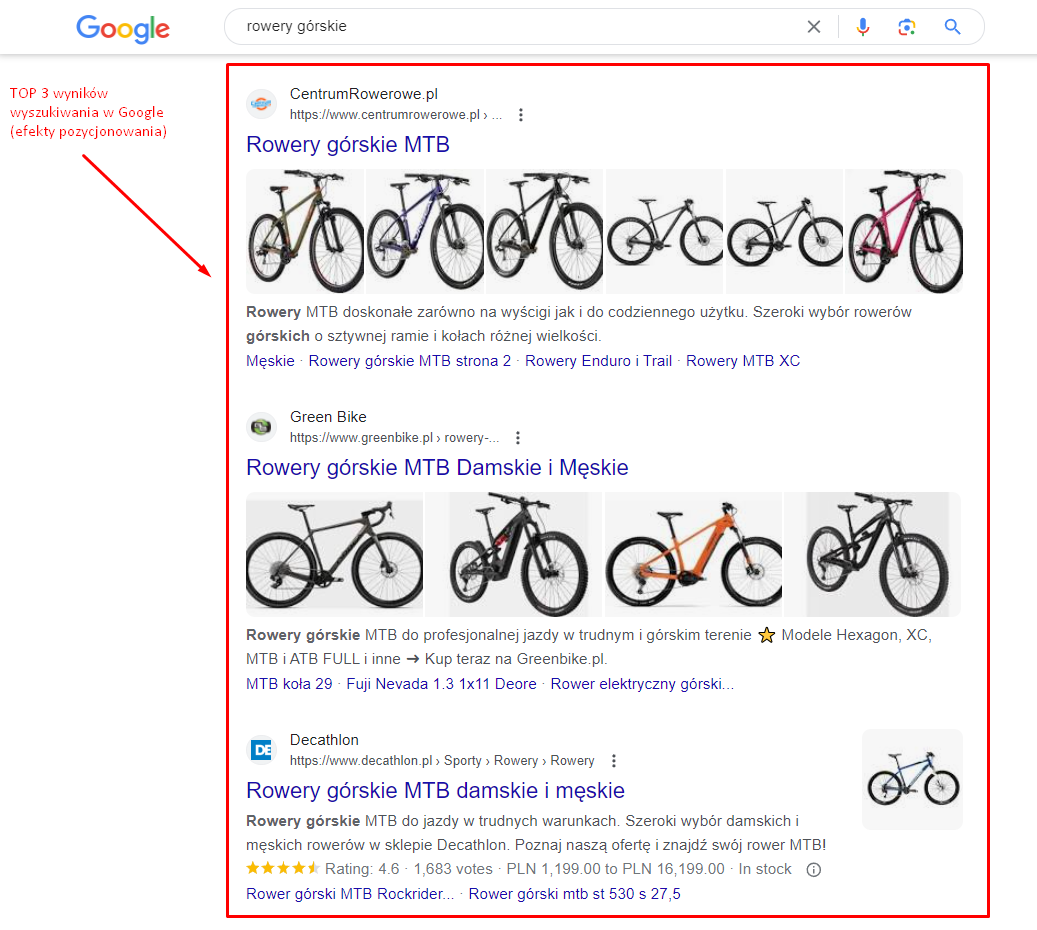Click the Decathlon site favicon
Viewport: 1037px width, 930px height.
click(262, 749)
